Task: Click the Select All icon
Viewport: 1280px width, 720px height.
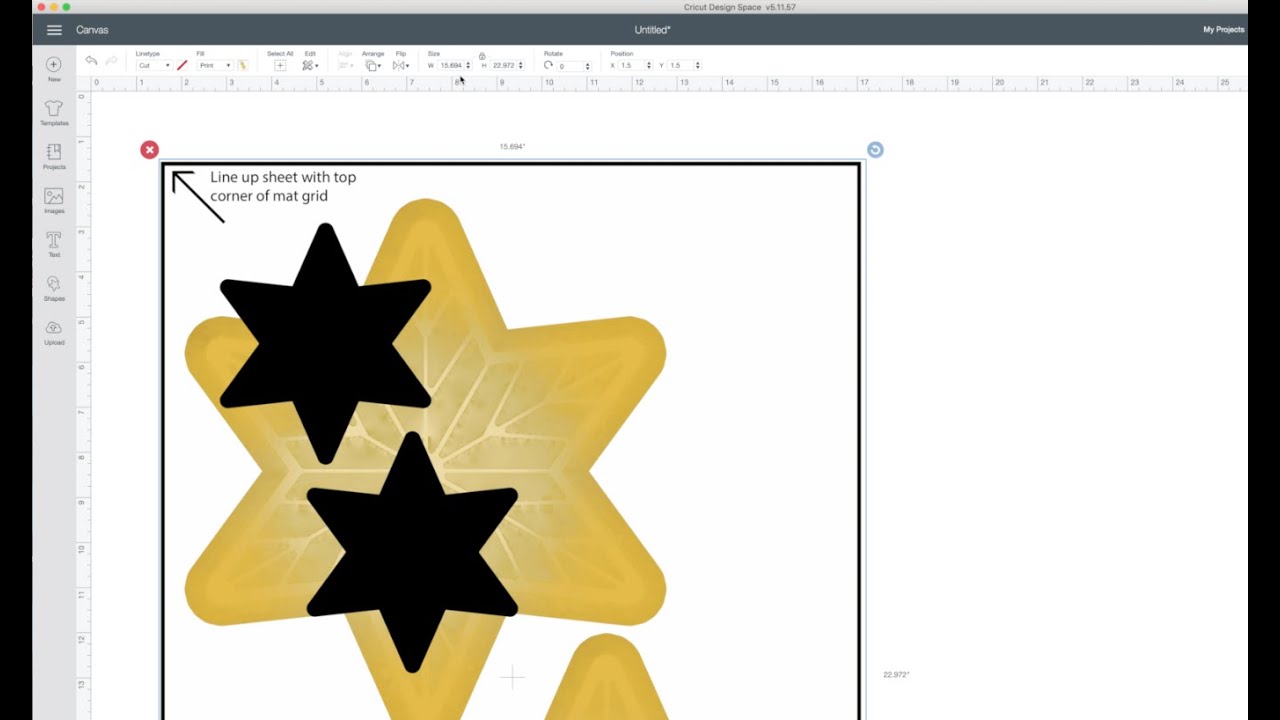Action: (280, 65)
